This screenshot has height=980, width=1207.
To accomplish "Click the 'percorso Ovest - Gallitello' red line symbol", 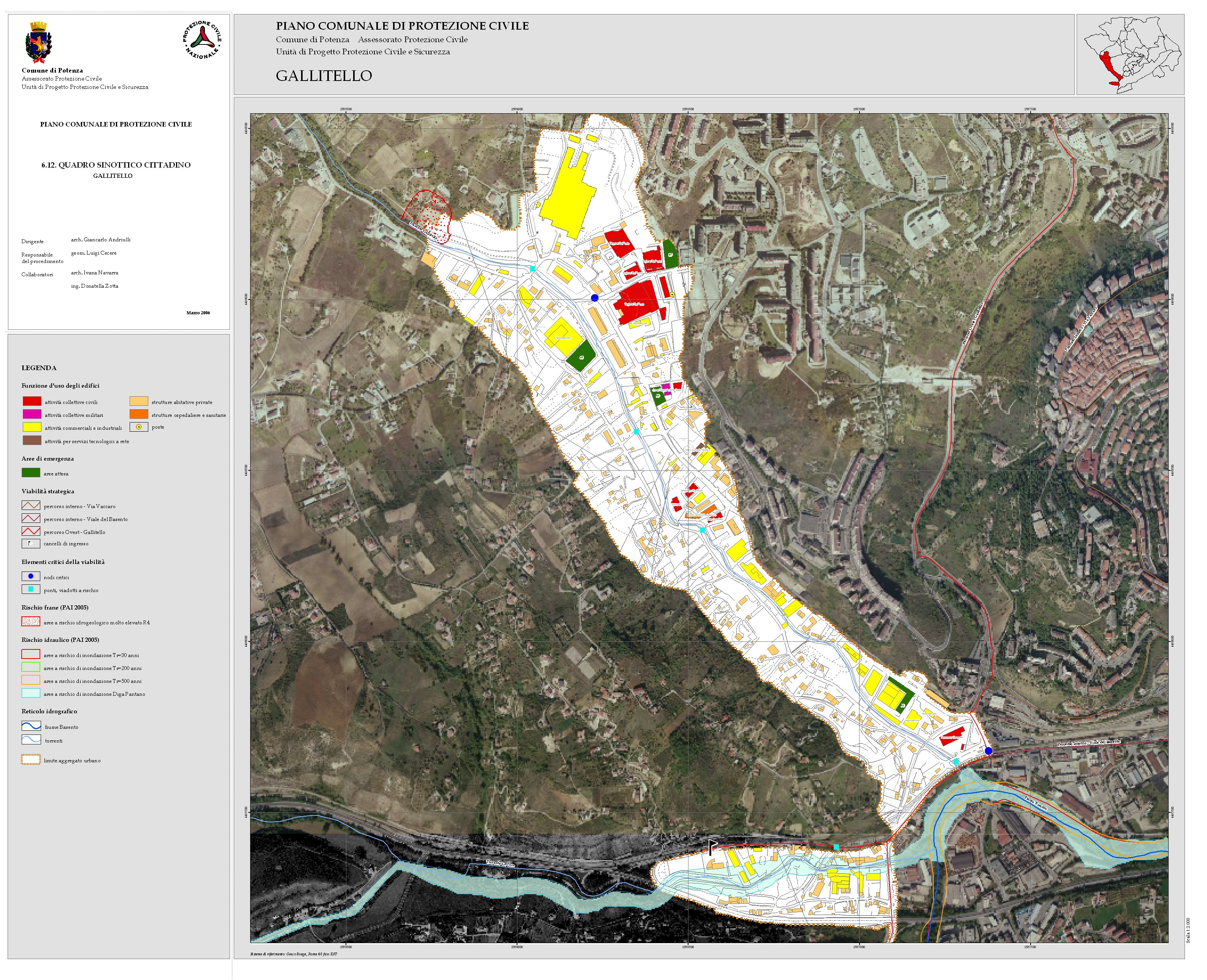I will click(30, 531).
